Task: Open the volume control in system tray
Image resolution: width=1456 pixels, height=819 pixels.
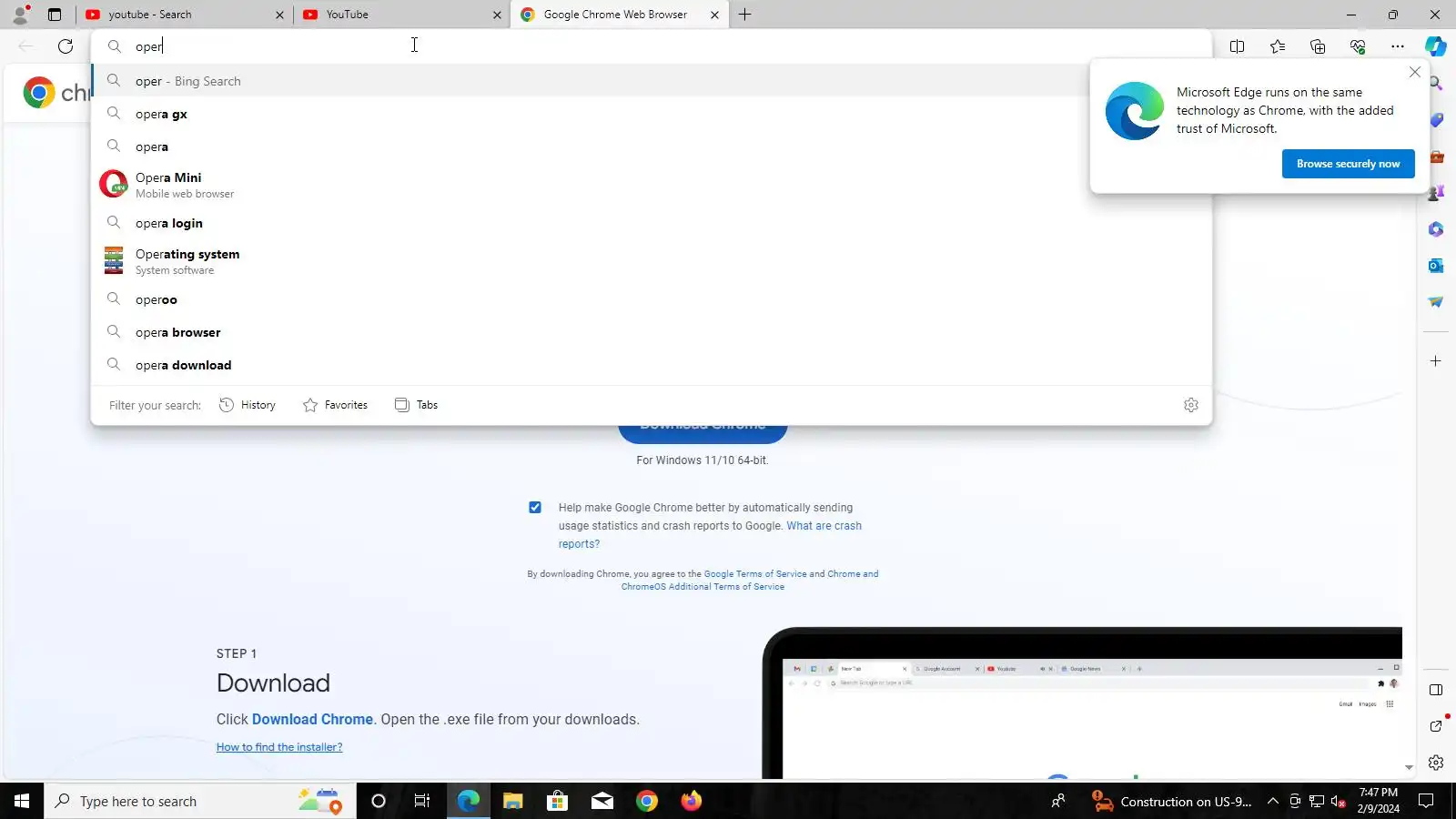Action: pos(1338,801)
